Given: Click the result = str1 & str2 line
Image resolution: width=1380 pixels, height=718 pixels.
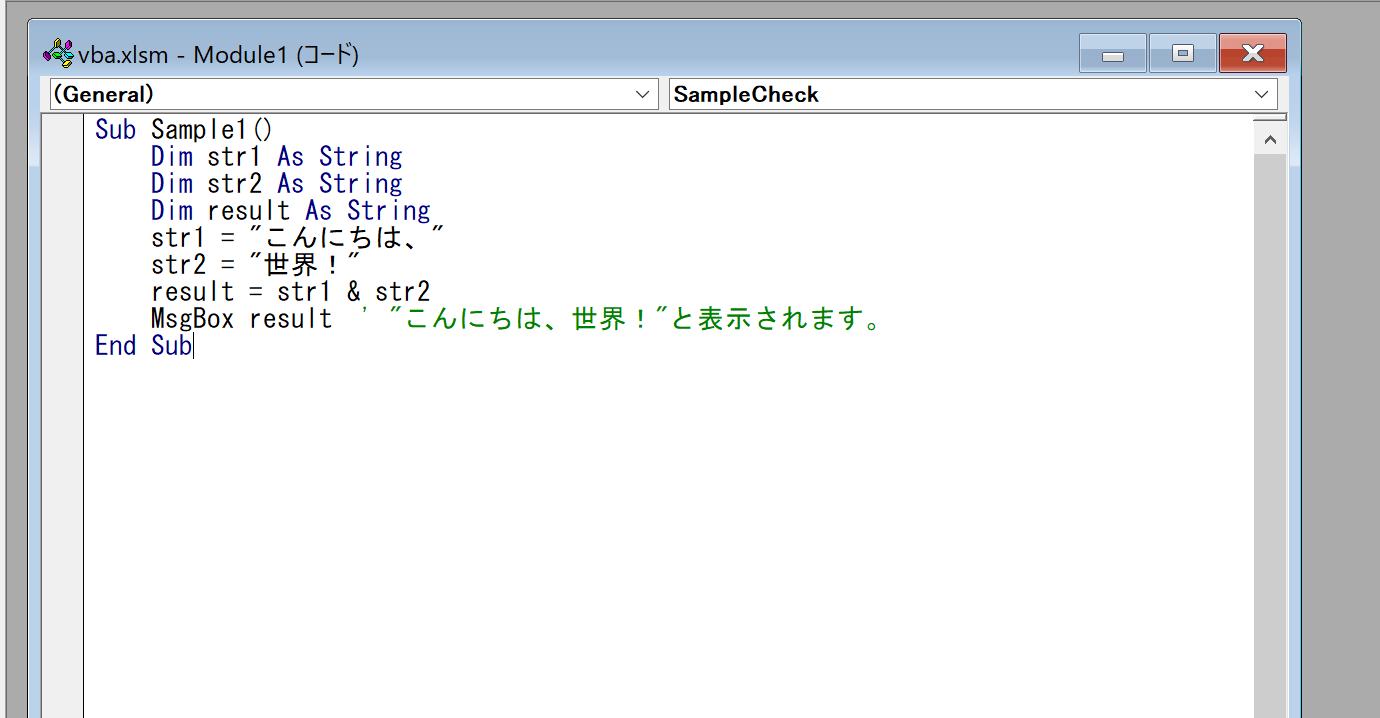Looking at the screenshot, I should click(x=290, y=291).
